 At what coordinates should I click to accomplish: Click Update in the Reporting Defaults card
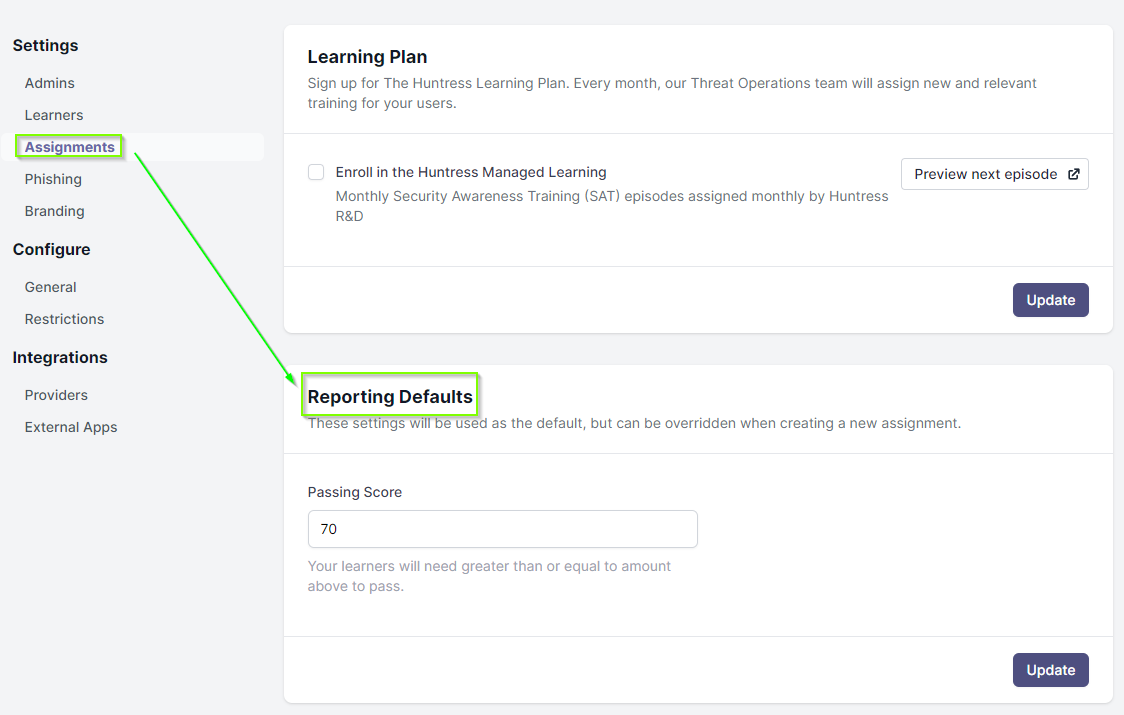[x=1050, y=670]
